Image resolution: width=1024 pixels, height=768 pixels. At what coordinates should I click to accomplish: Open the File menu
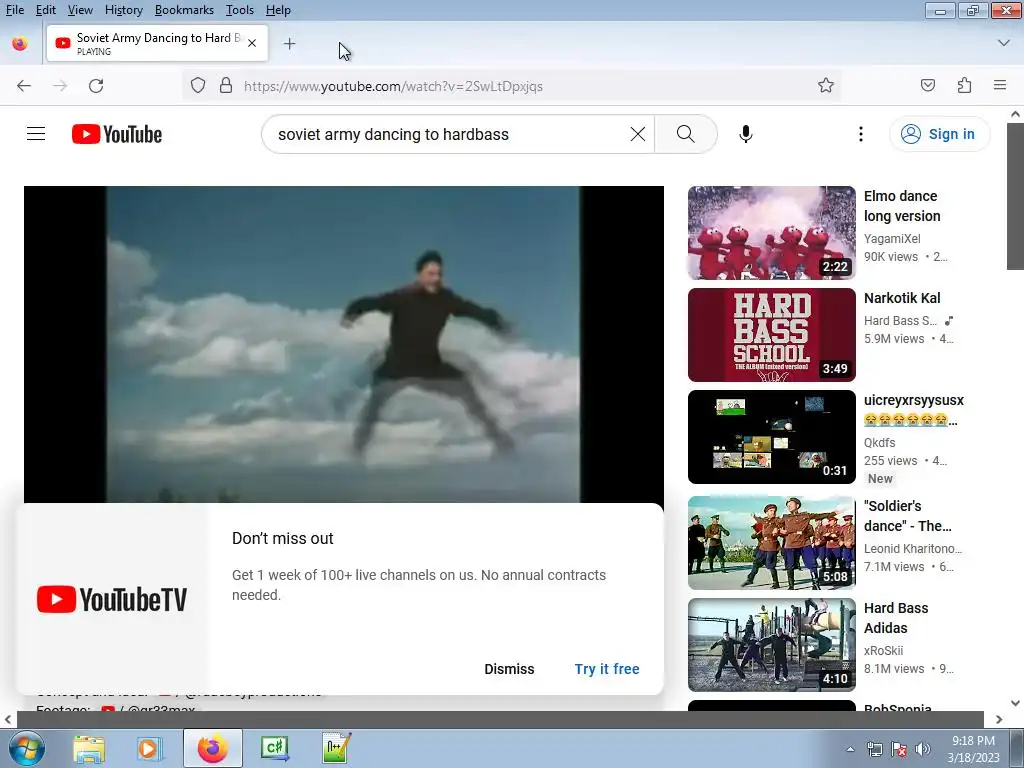click(14, 10)
